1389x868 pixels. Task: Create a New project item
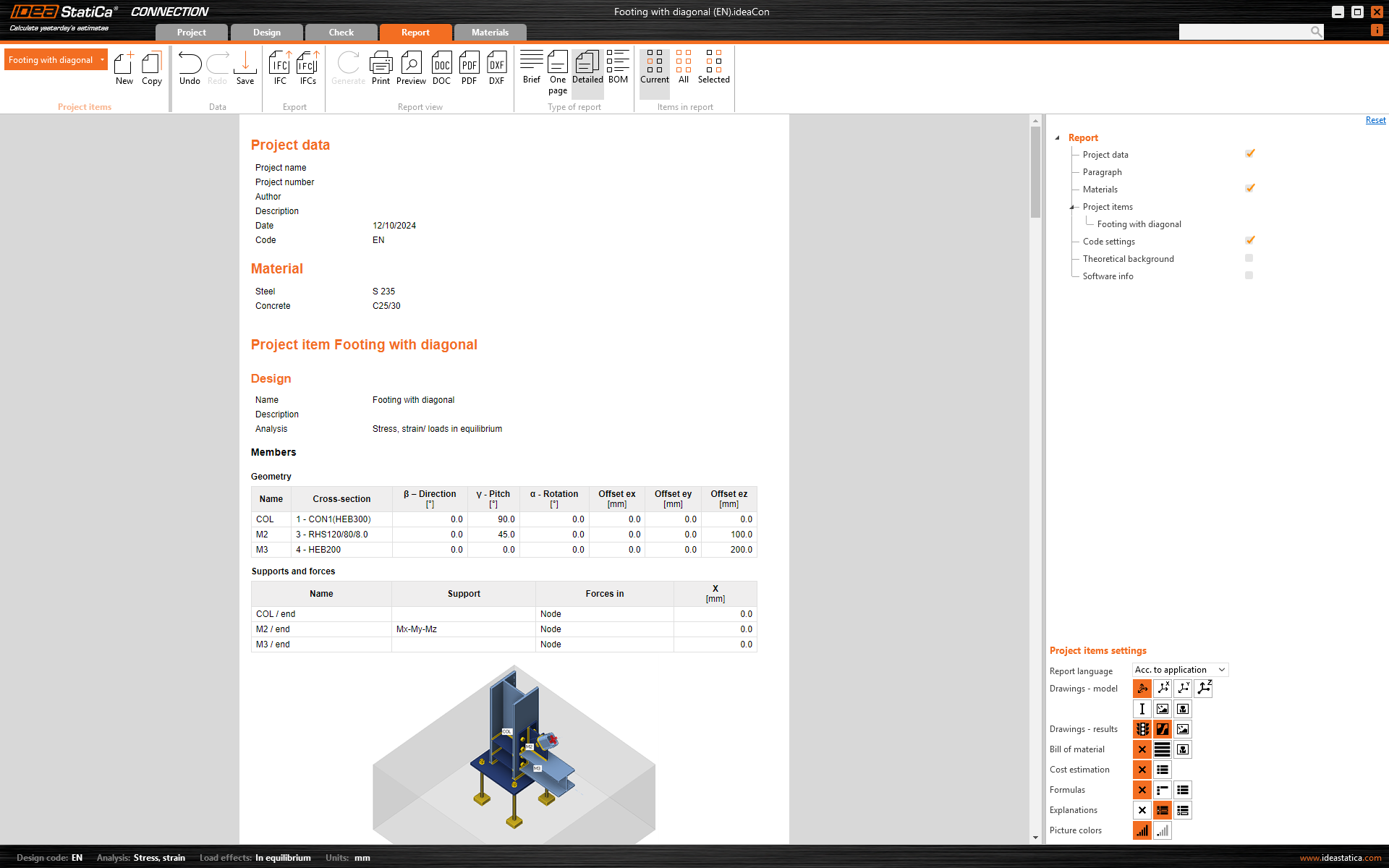click(124, 68)
